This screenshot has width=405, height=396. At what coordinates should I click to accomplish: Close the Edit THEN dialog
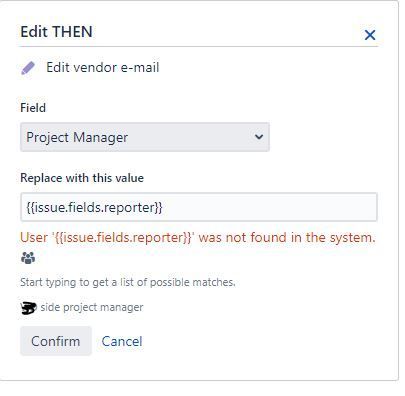click(370, 35)
